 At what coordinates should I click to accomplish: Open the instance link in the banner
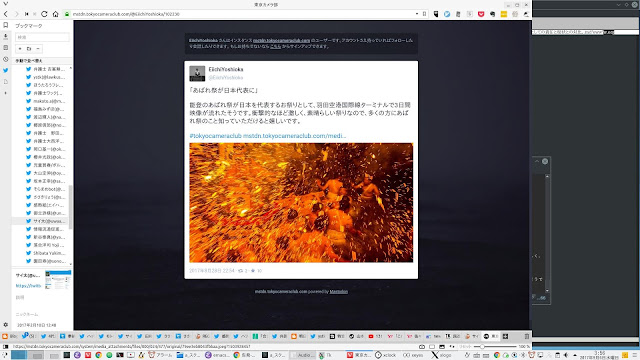pos(281,40)
